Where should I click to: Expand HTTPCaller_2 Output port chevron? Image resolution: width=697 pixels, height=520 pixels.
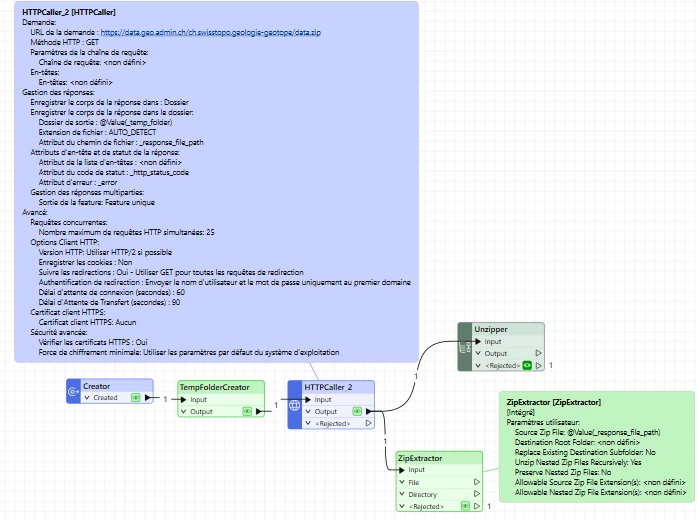point(308,412)
